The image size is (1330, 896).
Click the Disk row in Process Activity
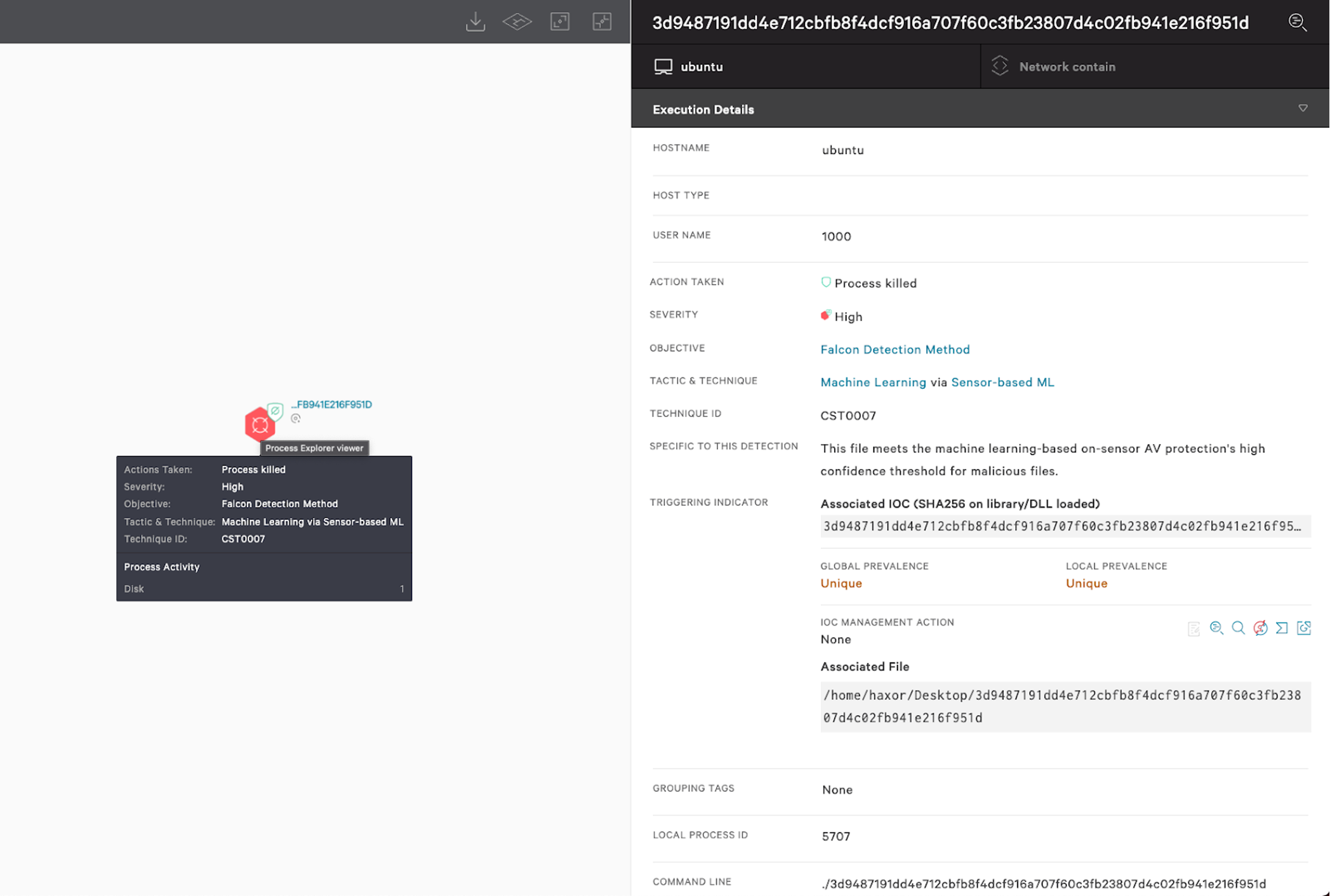(263, 589)
